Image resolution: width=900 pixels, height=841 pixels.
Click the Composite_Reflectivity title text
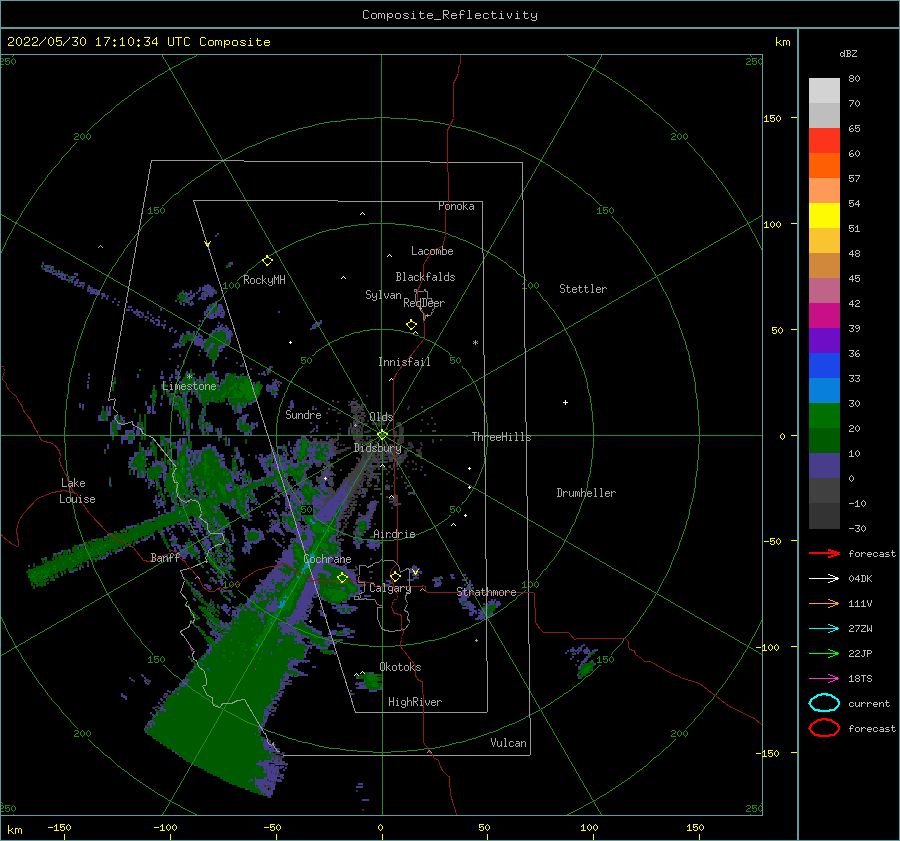pos(450,15)
